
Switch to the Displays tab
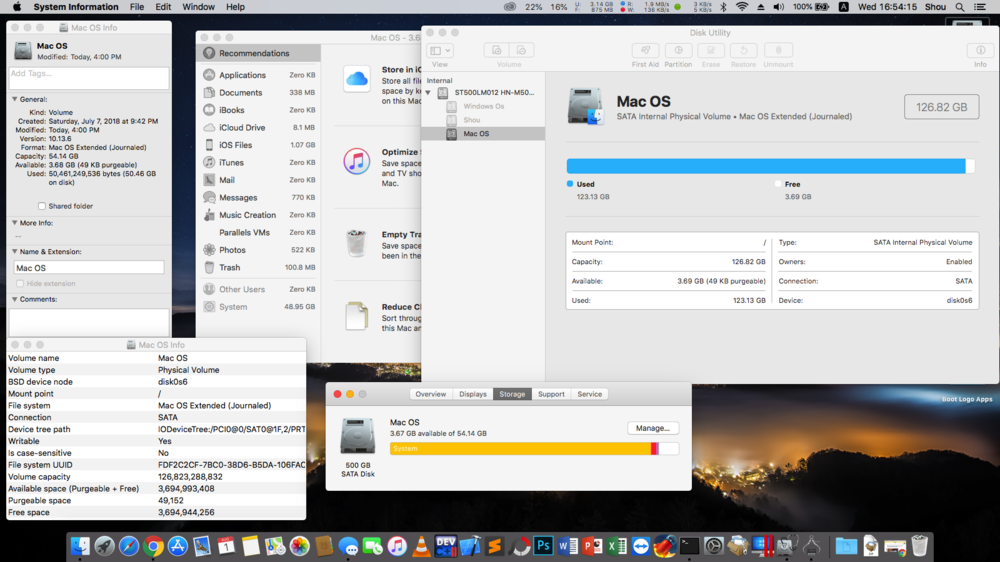pos(473,394)
